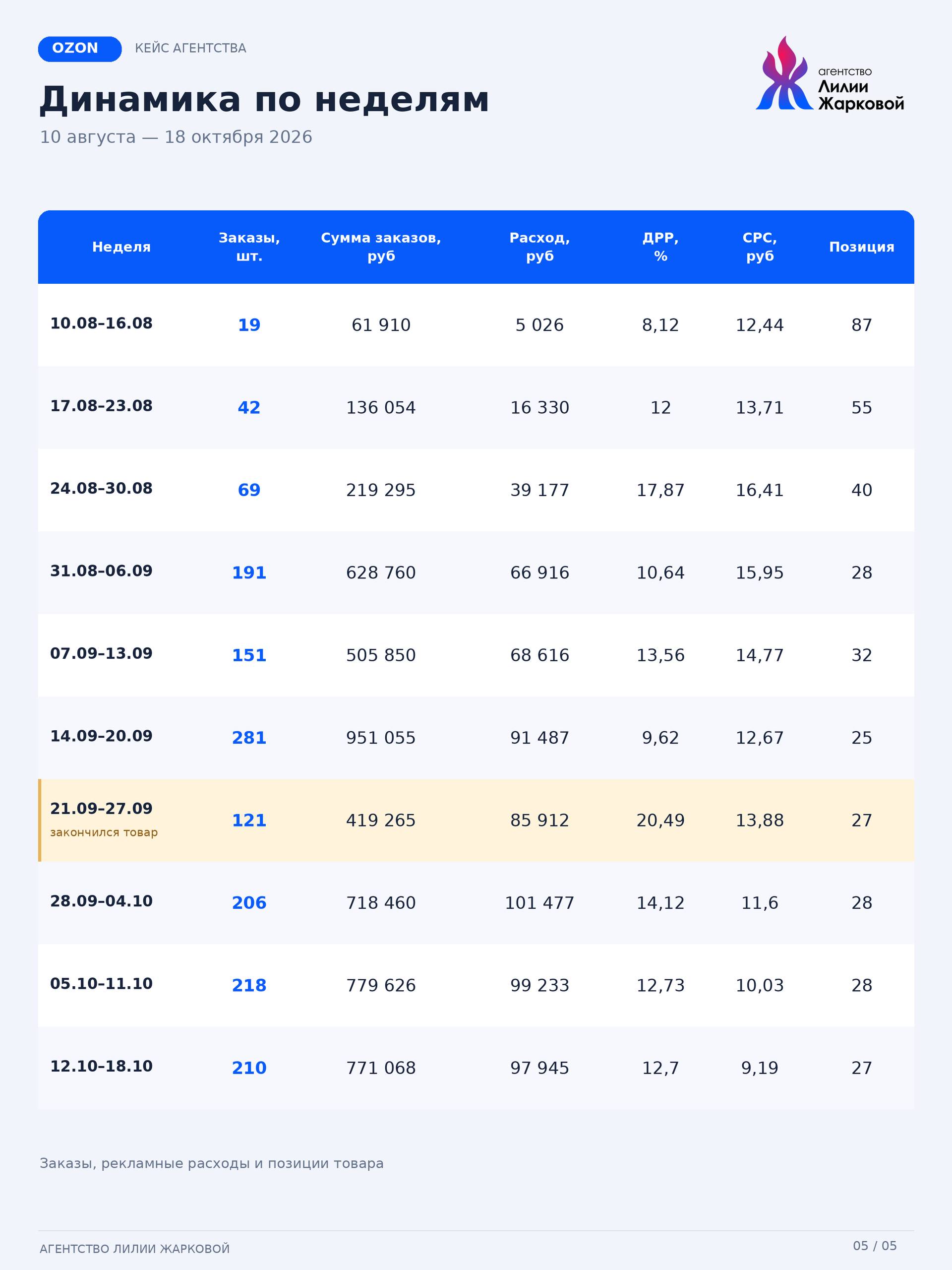Image resolution: width=952 pixels, height=1270 pixels.
Task: Click position value 40
Action: point(861,490)
